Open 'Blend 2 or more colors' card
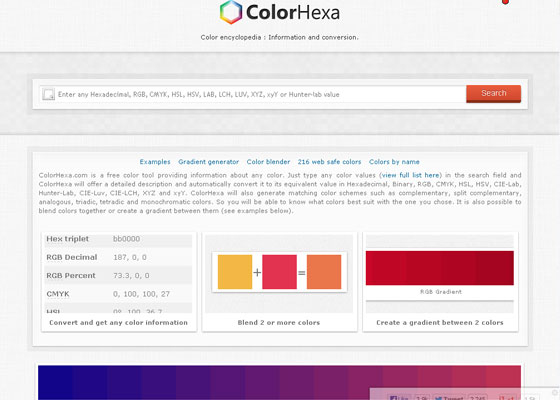This screenshot has height=400, width=560. pos(279,282)
